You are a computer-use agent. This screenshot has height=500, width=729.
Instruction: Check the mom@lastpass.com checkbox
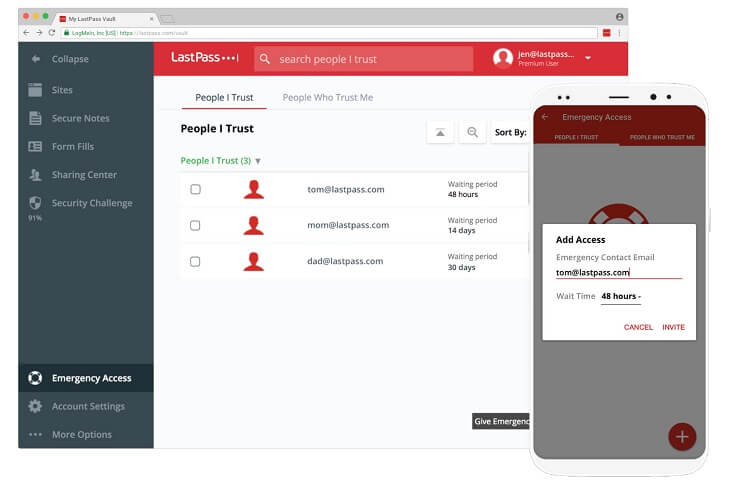click(195, 225)
